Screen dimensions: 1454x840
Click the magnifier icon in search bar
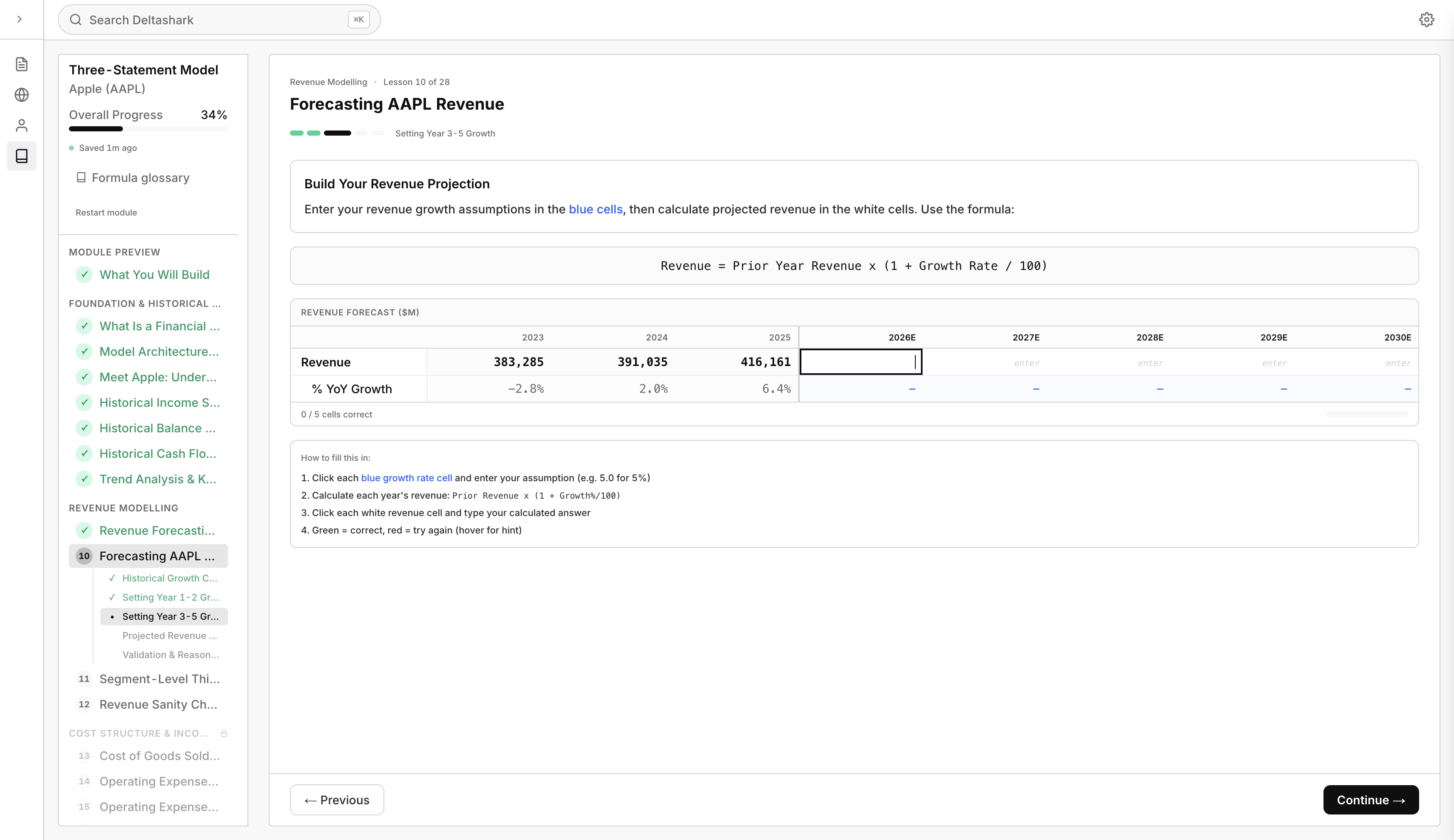76,20
